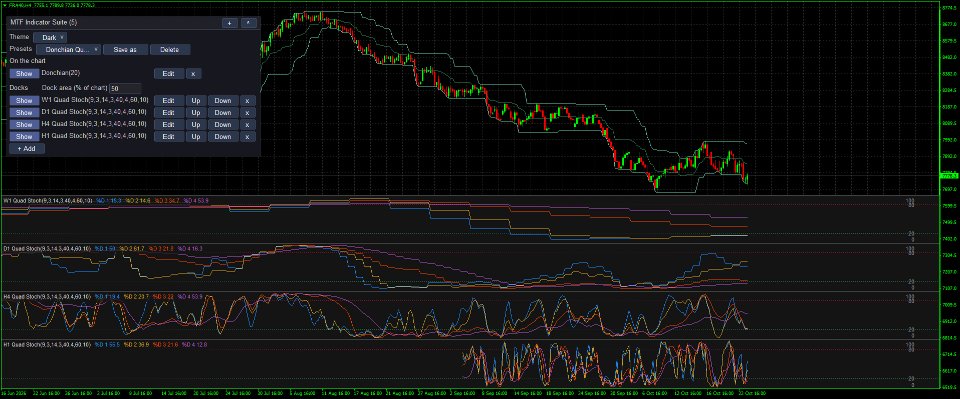Click the H1 Quad Stoch subchart legend
The width and height of the screenshot is (960, 399).
(x=105, y=345)
